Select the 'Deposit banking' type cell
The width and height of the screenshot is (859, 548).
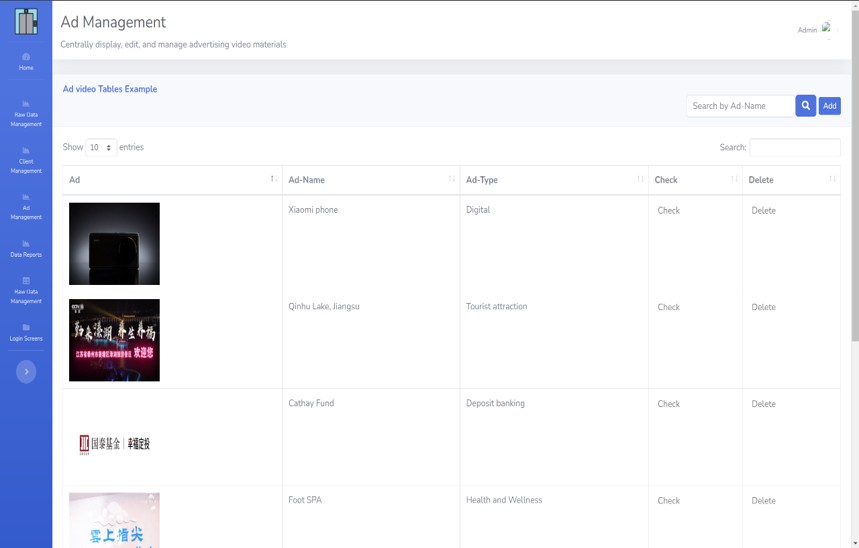pos(495,403)
